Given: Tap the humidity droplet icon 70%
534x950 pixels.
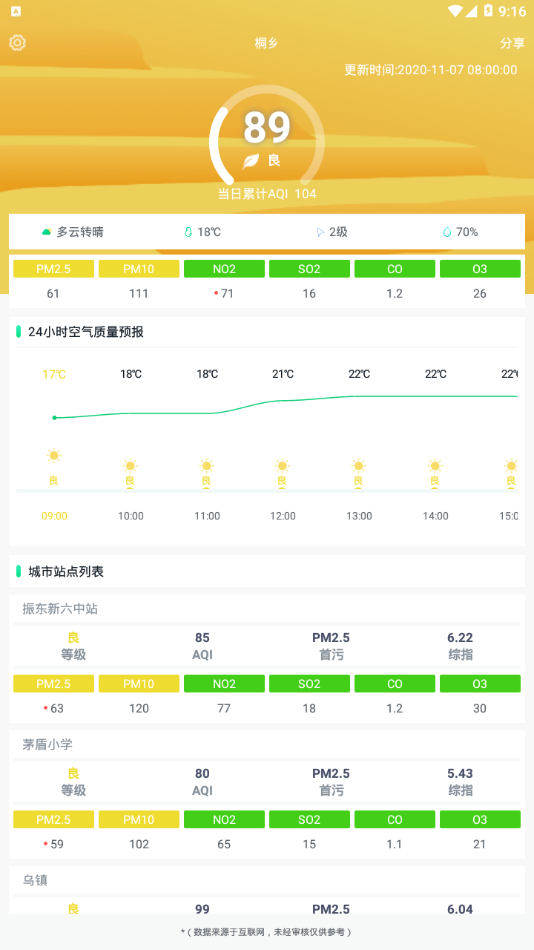Looking at the screenshot, I should point(447,232).
